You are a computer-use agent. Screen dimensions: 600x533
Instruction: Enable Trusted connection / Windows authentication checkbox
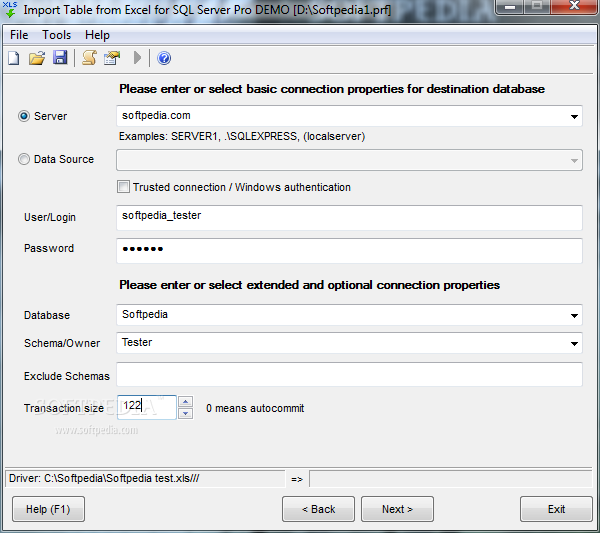click(x=123, y=187)
